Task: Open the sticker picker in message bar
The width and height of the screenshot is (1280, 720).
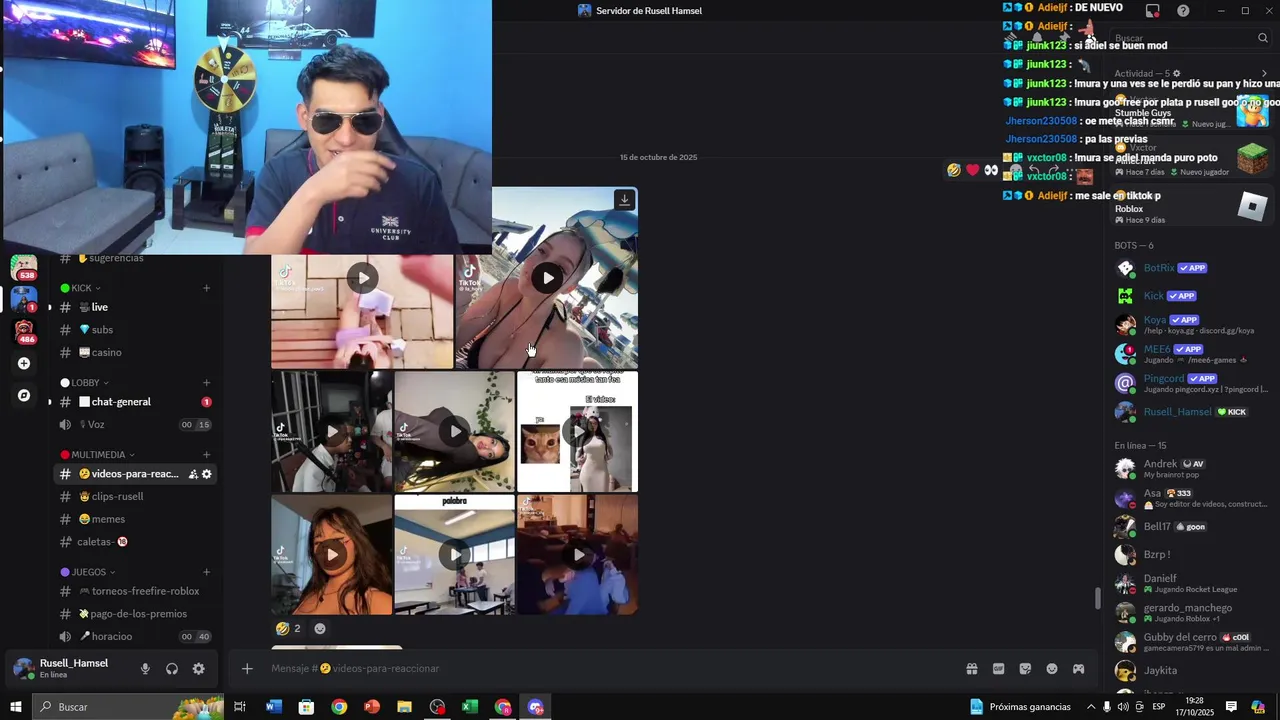Action: (1025, 669)
